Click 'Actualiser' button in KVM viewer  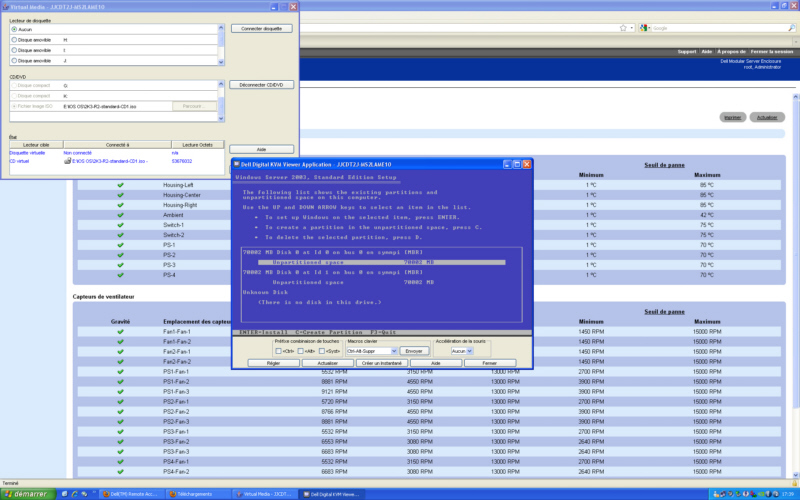point(328,363)
